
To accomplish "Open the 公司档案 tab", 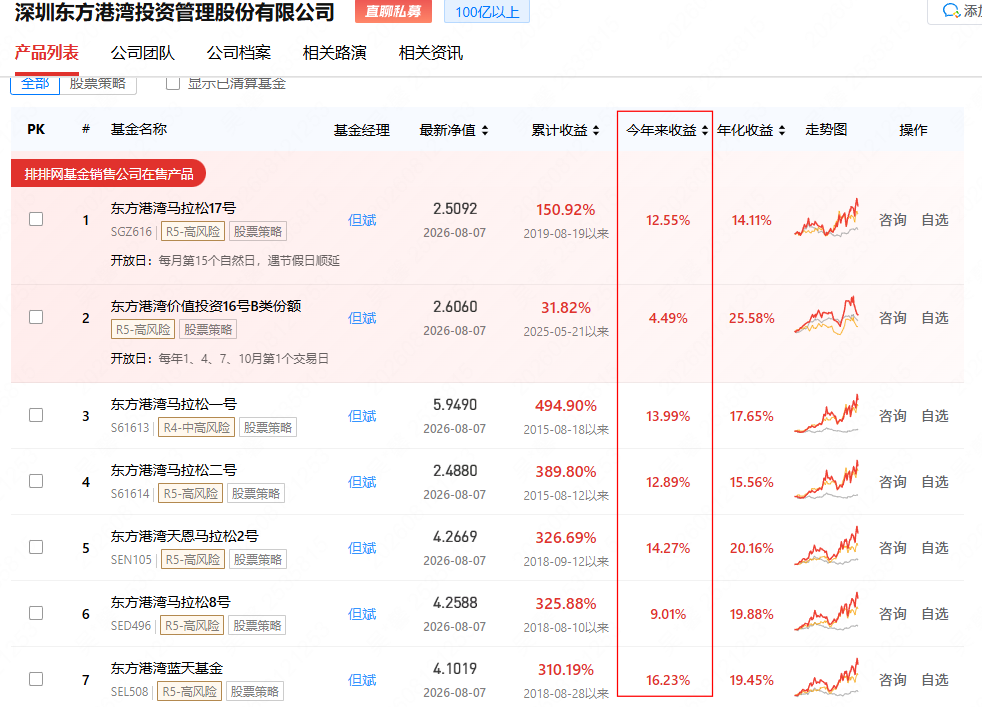I will tap(239, 53).
